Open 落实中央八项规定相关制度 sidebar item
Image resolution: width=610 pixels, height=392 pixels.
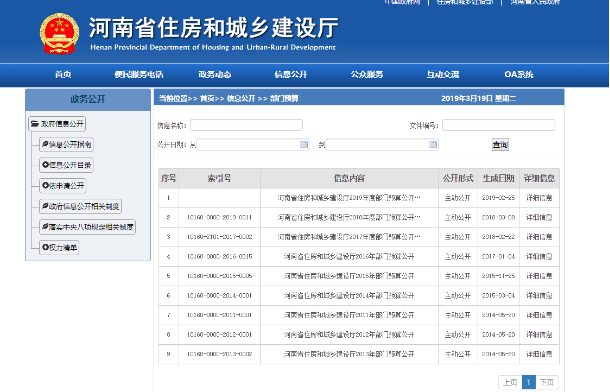pos(88,227)
